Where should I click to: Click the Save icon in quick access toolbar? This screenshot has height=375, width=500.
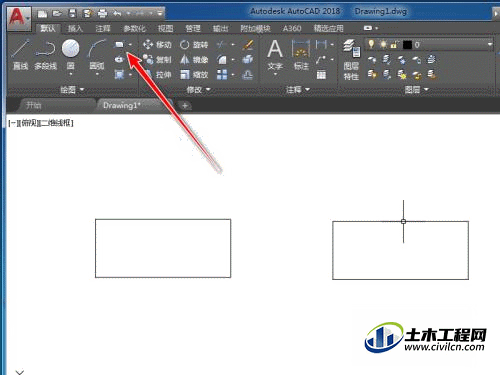click(72, 14)
